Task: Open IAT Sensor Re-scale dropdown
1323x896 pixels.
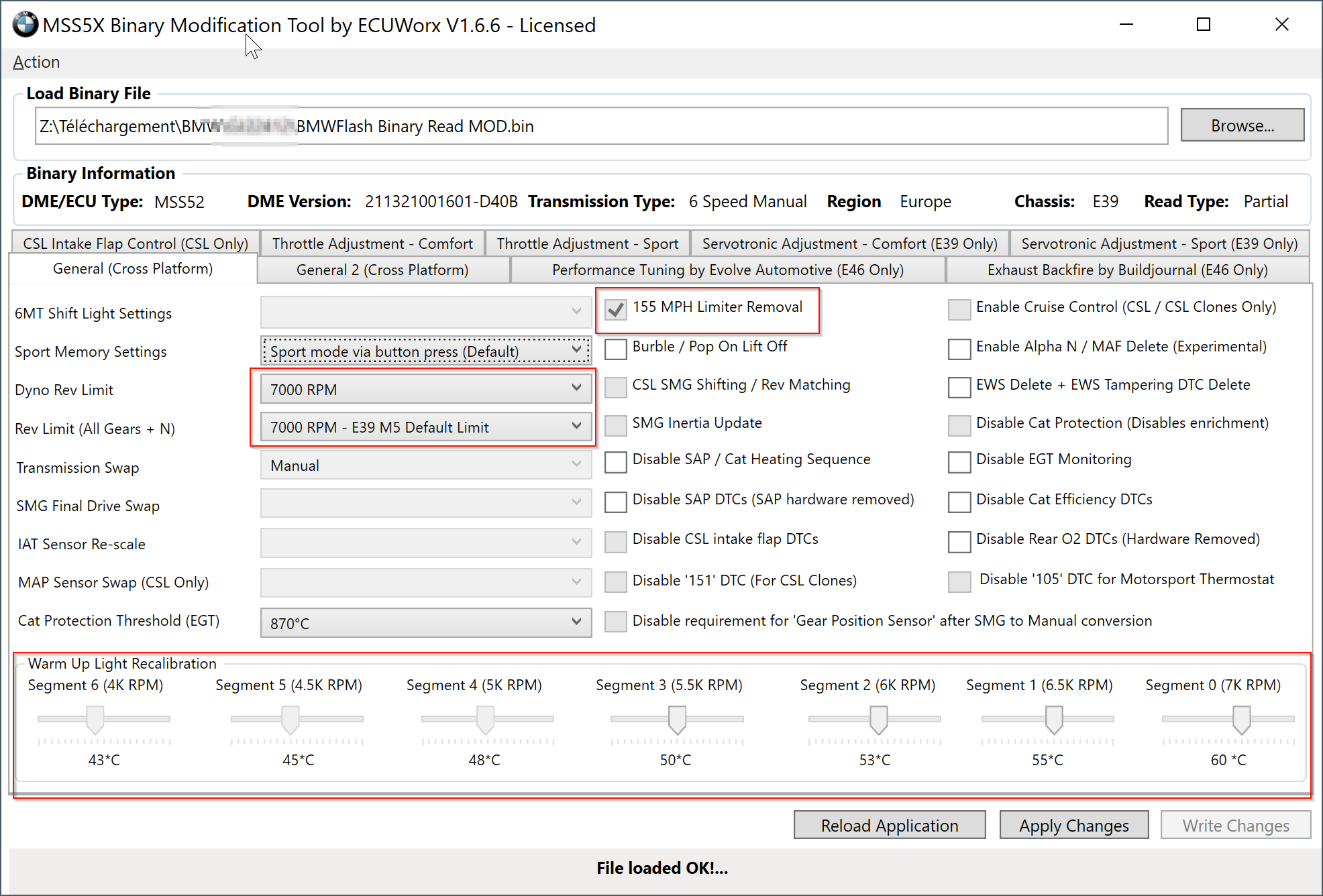Action: click(426, 543)
